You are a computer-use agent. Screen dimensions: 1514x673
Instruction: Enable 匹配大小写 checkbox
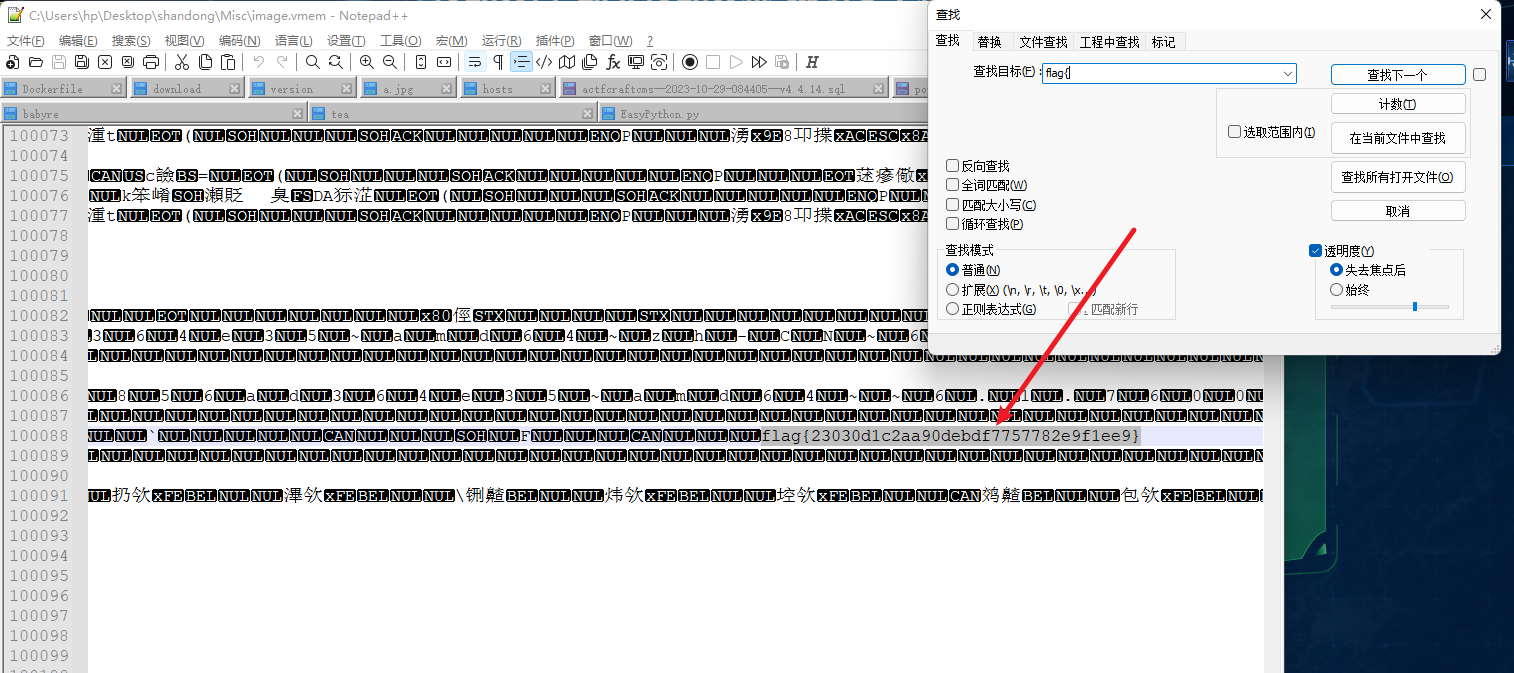[x=953, y=205]
